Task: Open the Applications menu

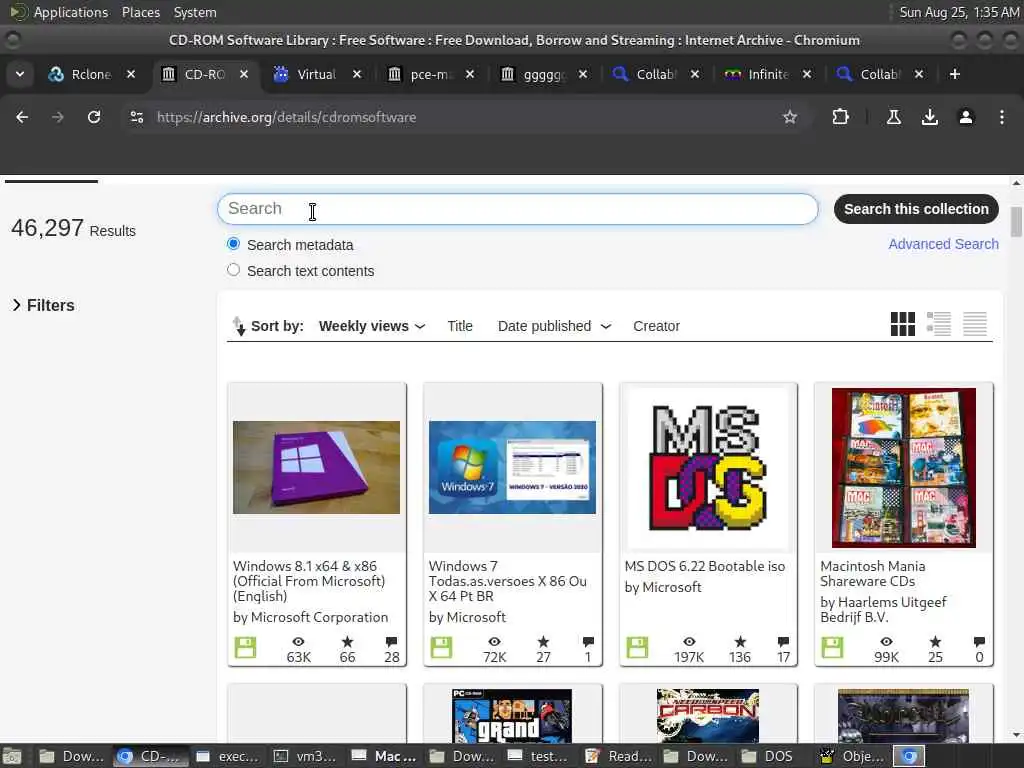Action: [x=71, y=12]
